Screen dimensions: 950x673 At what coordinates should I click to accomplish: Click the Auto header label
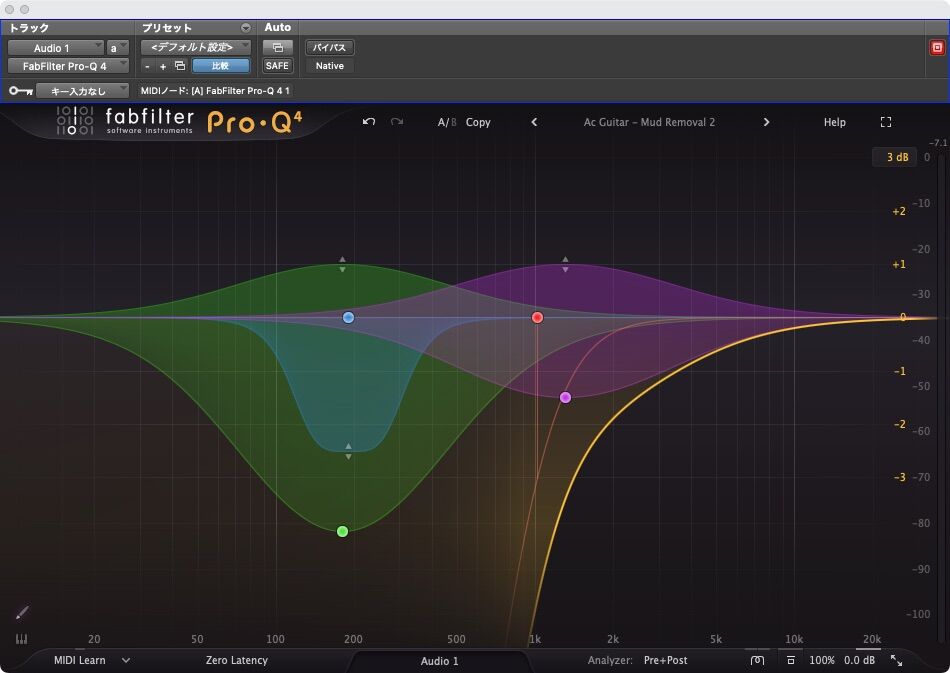click(277, 27)
